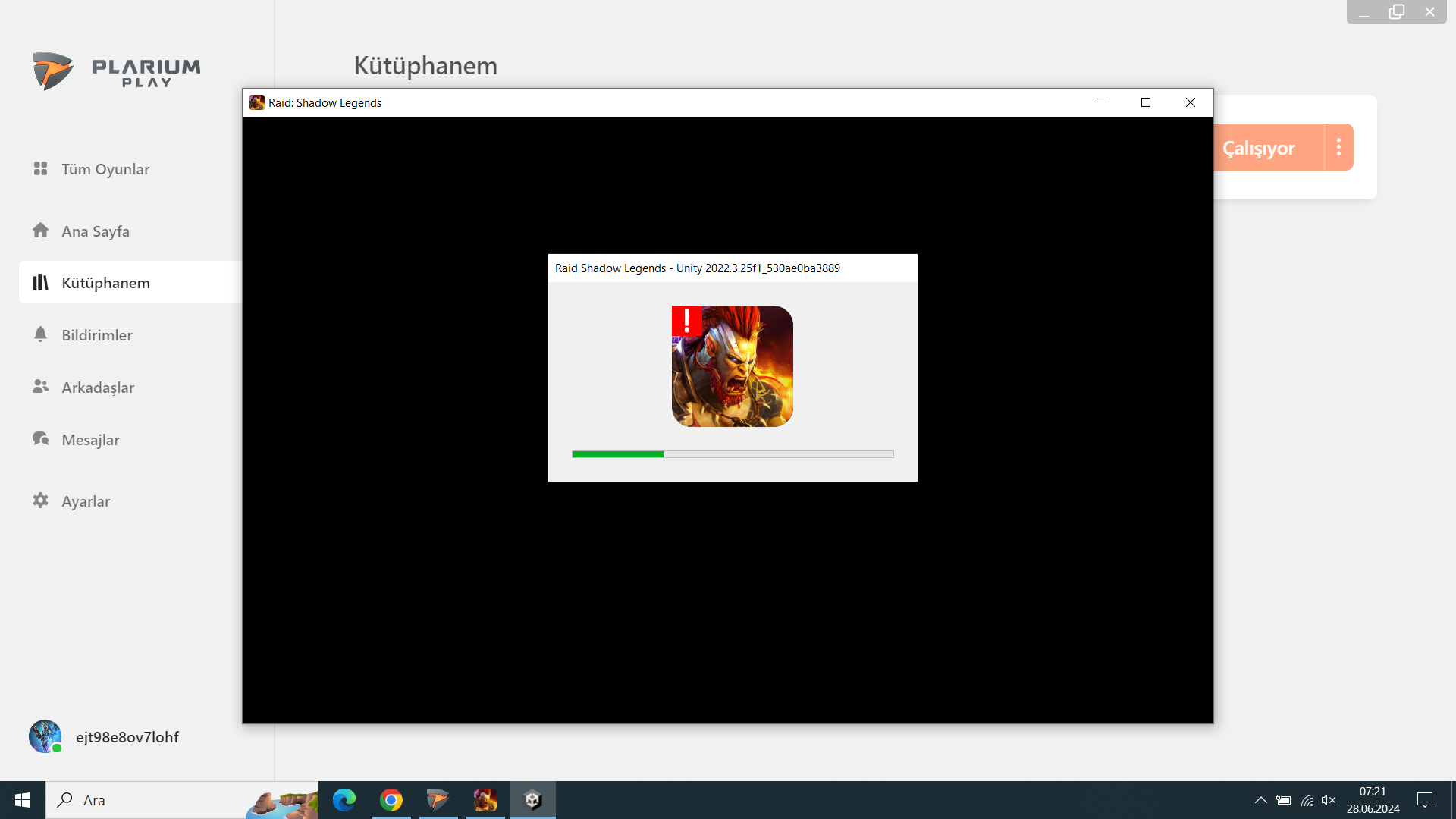Select the Kütüphanem library icon
This screenshot has width=1456, height=819.
(x=41, y=282)
